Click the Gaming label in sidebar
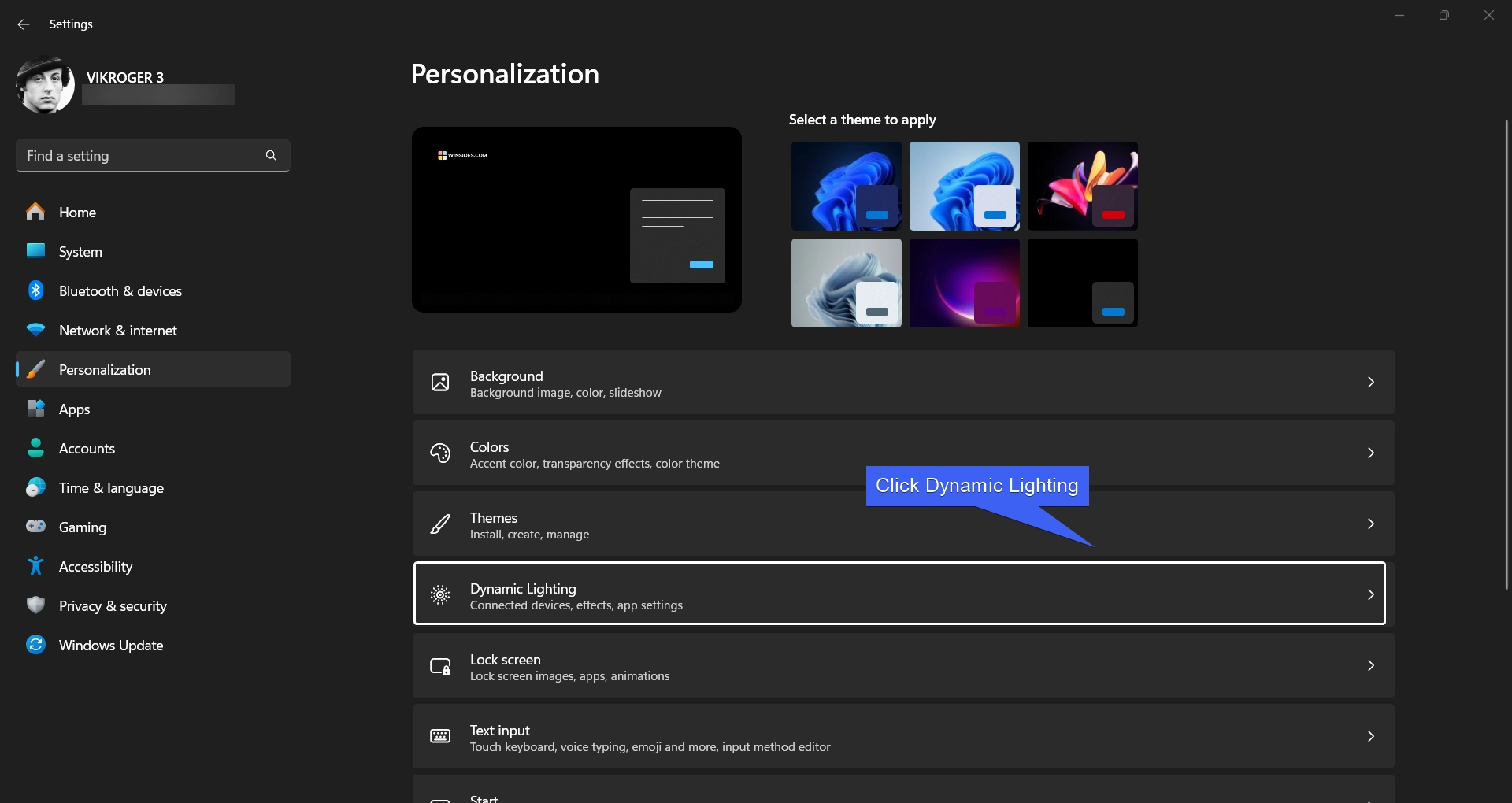This screenshot has height=803, width=1512. (x=83, y=527)
